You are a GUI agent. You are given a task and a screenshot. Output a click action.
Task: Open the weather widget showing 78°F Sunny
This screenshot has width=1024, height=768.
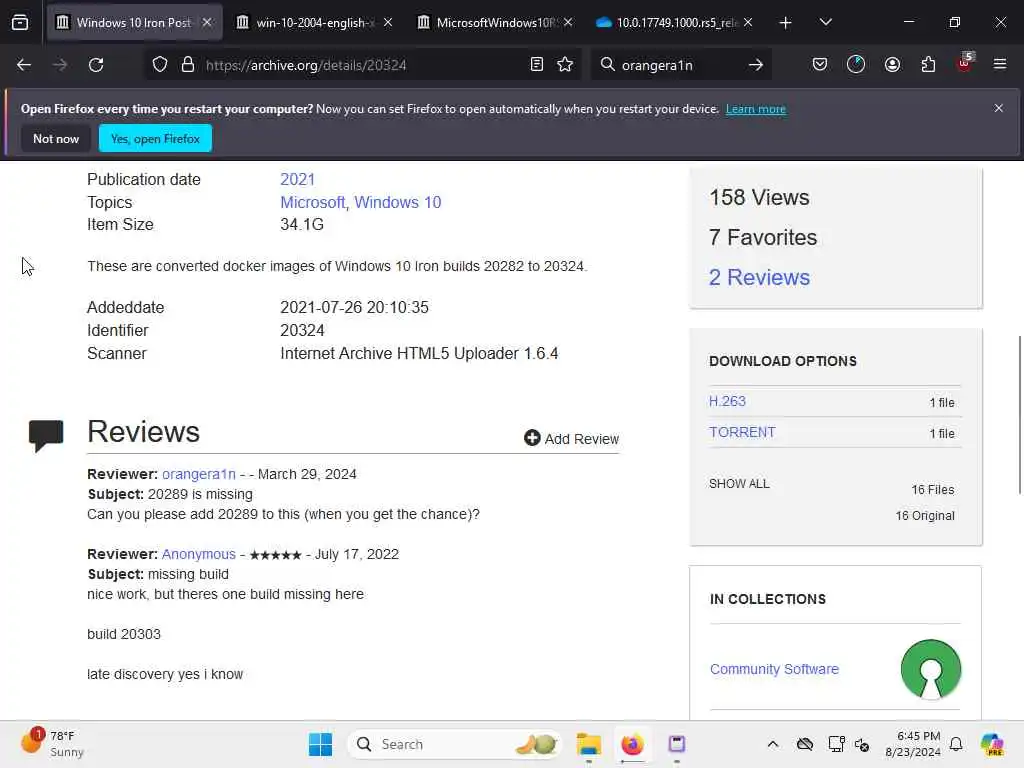[52, 744]
